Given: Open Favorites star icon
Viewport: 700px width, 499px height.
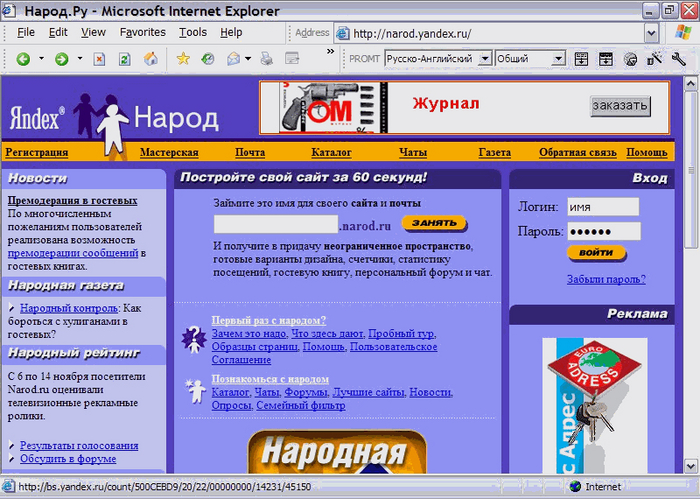Looking at the screenshot, I should [x=183, y=58].
